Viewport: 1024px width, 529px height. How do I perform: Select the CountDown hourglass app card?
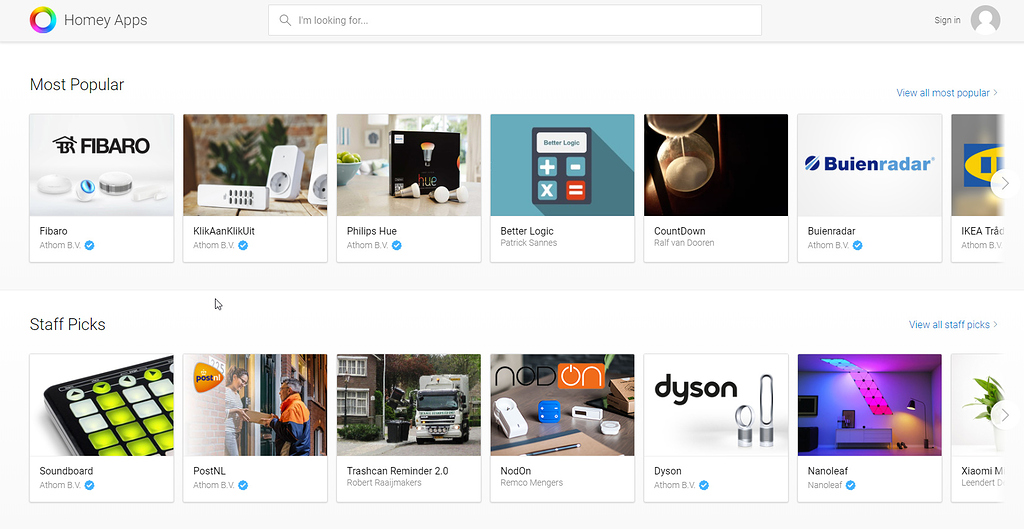pos(715,187)
